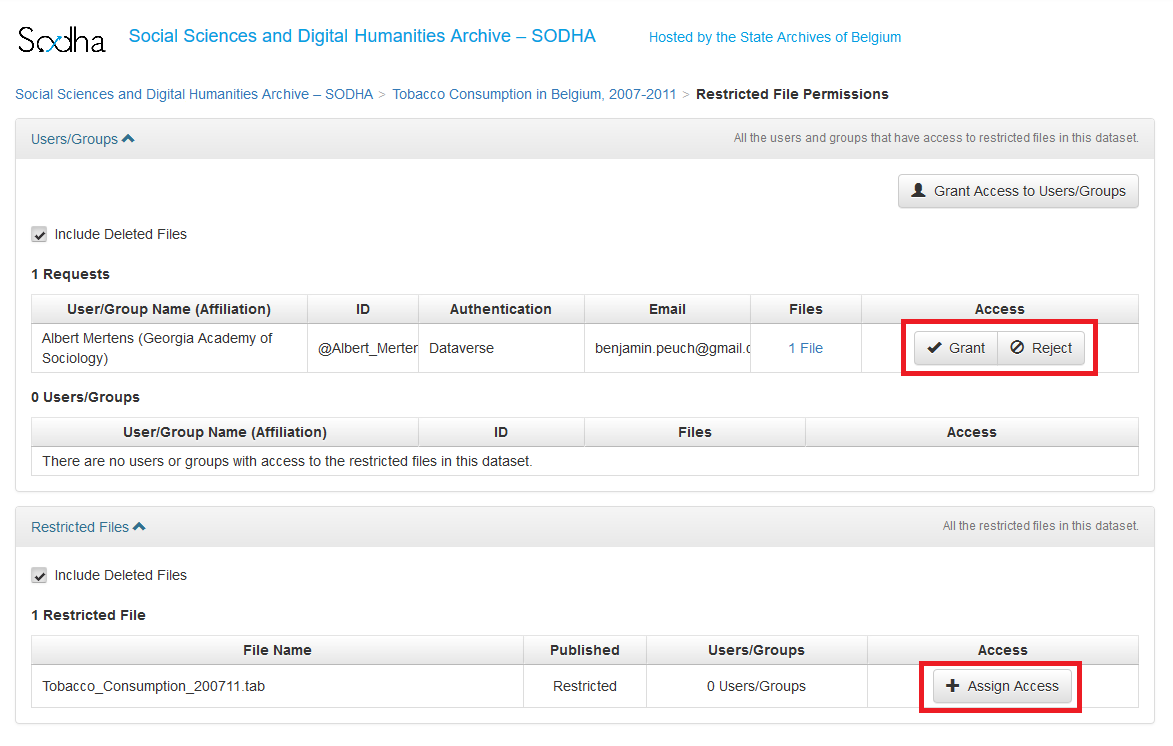Click the Sodha logo

coord(61,40)
